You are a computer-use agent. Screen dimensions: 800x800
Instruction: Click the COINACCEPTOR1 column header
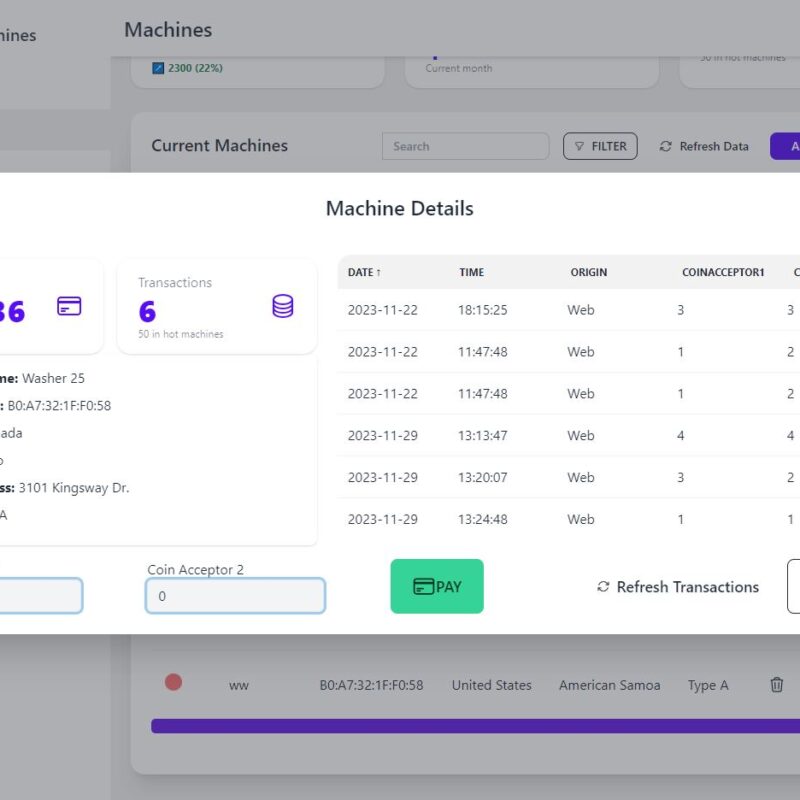click(723, 272)
